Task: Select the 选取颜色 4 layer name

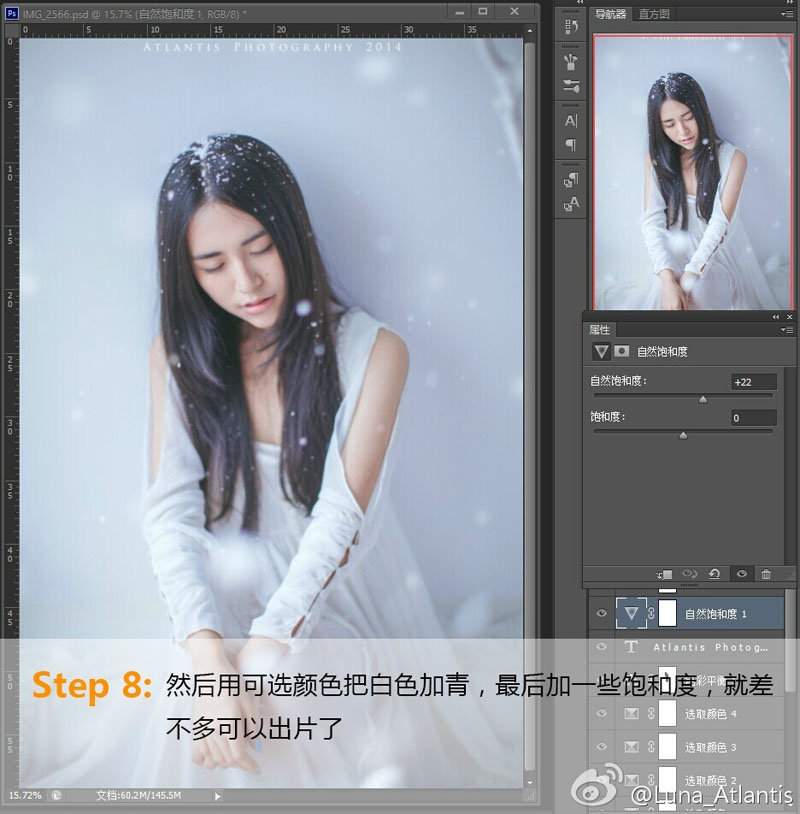Action: point(710,714)
